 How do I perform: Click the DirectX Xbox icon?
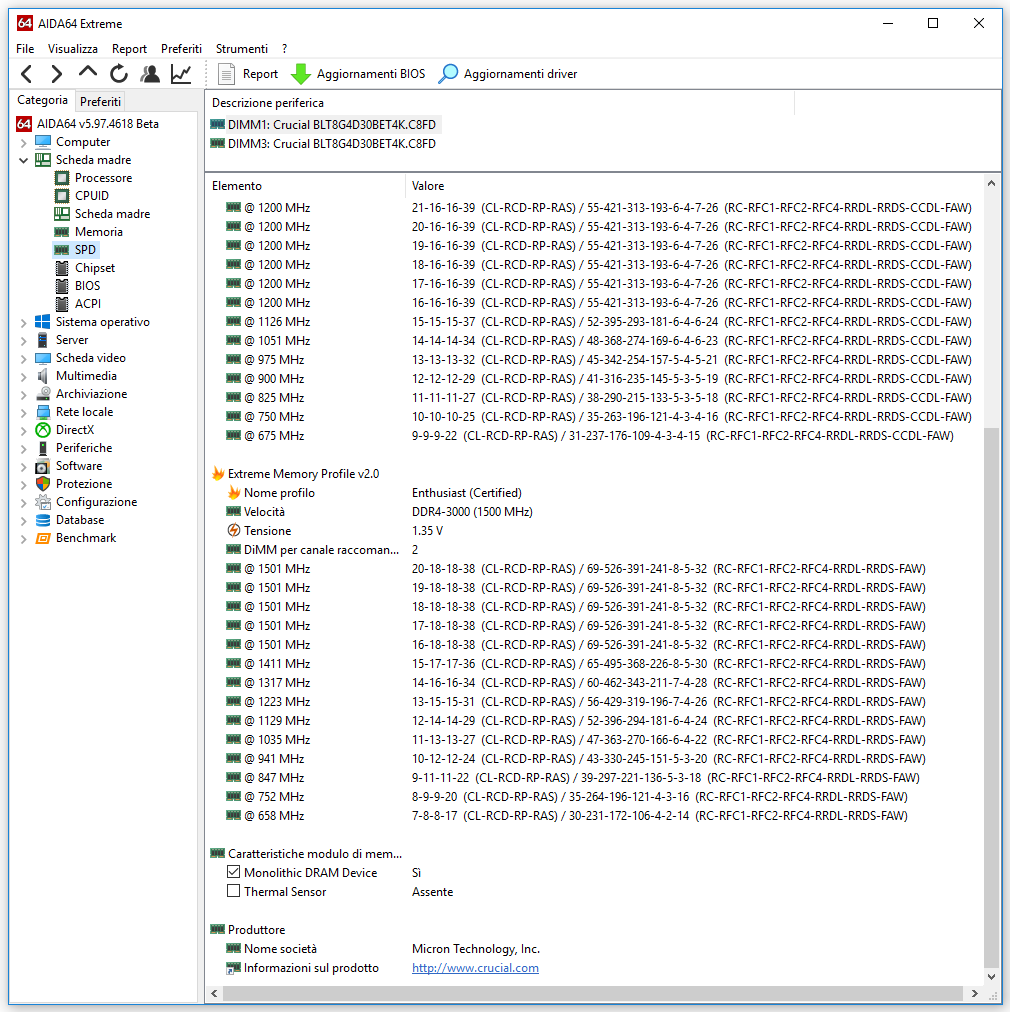point(43,430)
